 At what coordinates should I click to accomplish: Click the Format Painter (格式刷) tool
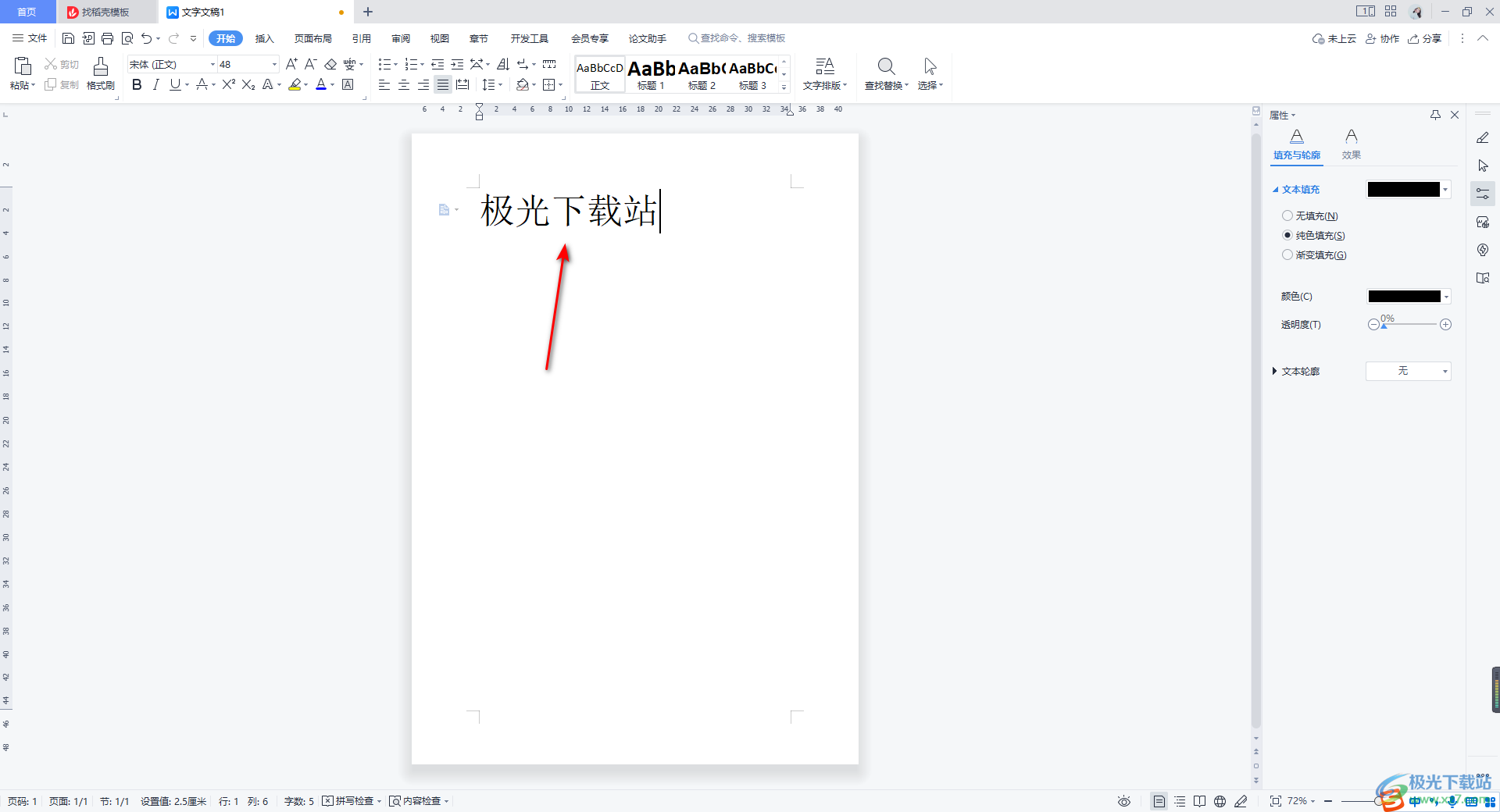coord(100,73)
